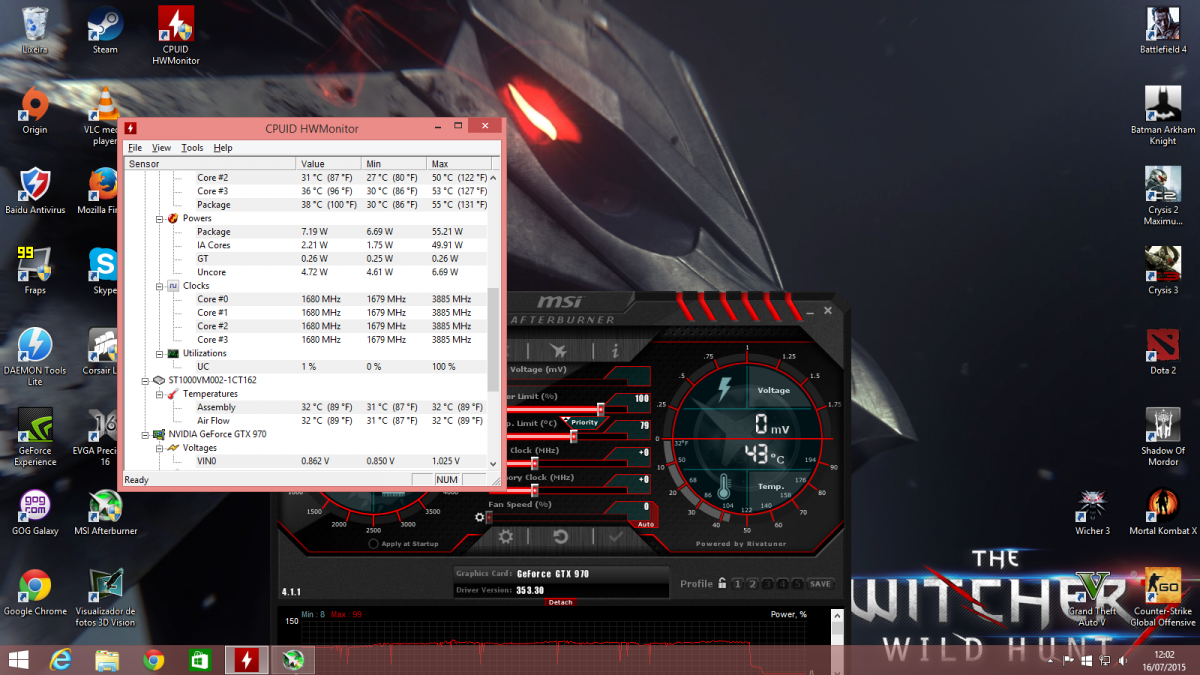Toggle the Auto fan speed button
This screenshot has height=675, width=1200.
tap(646, 524)
